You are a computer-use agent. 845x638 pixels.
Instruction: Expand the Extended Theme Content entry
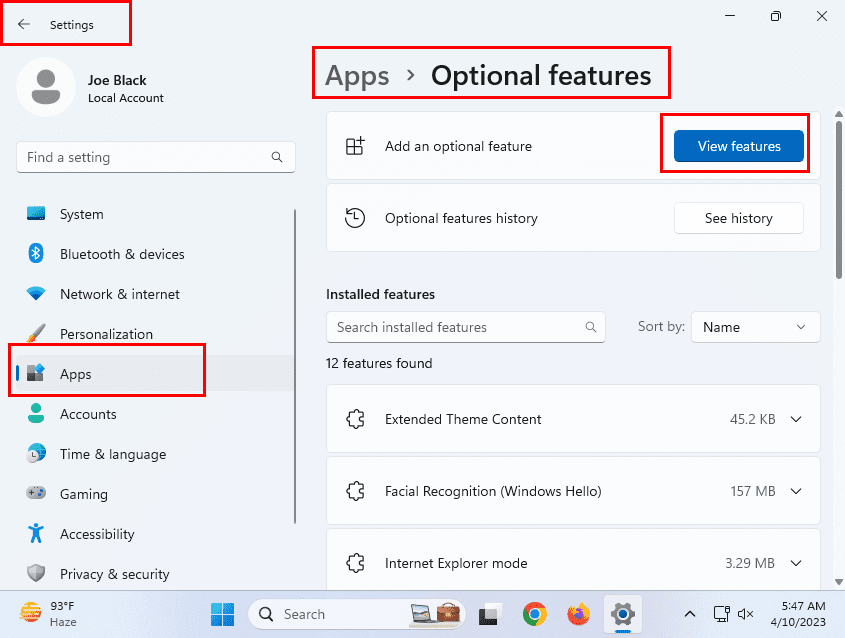coord(796,419)
